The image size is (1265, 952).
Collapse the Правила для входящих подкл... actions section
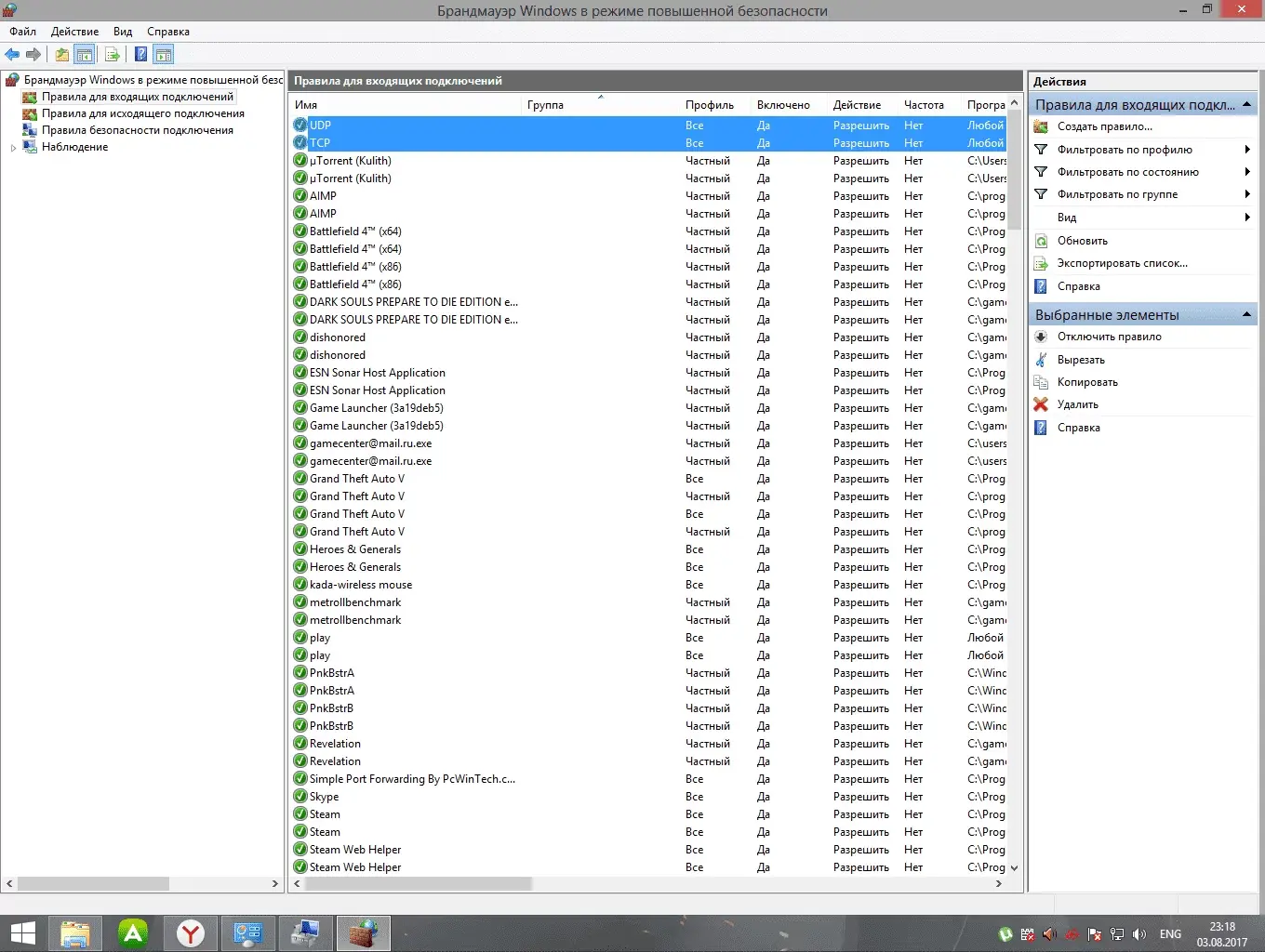[x=1246, y=105]
